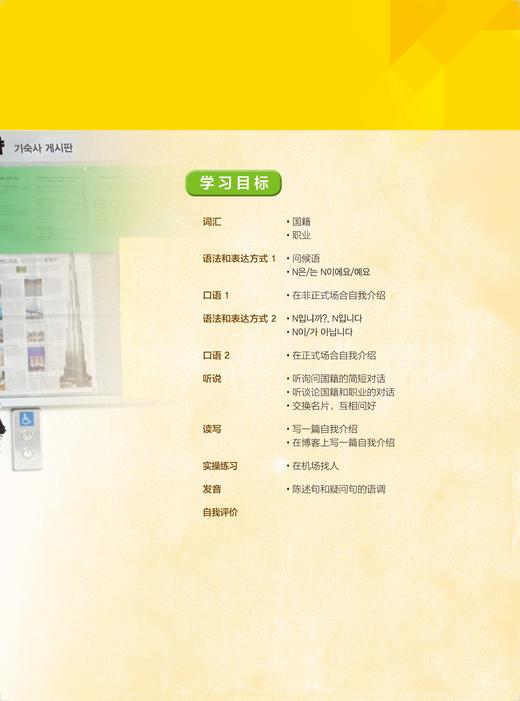Select the 语法和表达方式 2 label

coord(239,319)
